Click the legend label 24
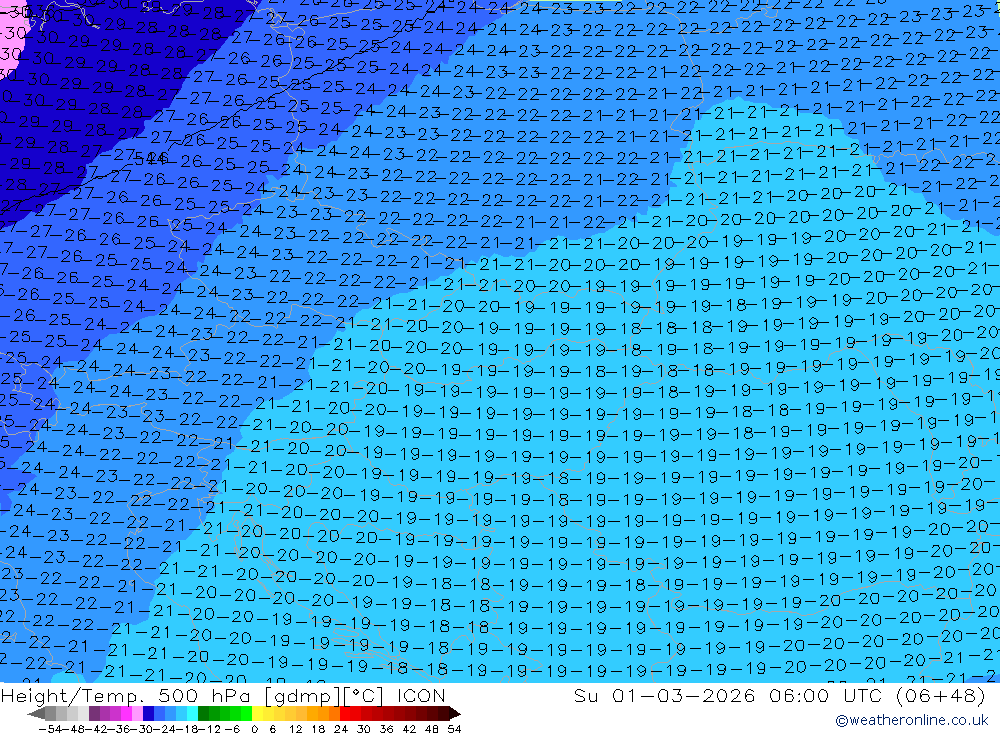 coord(341,729)
